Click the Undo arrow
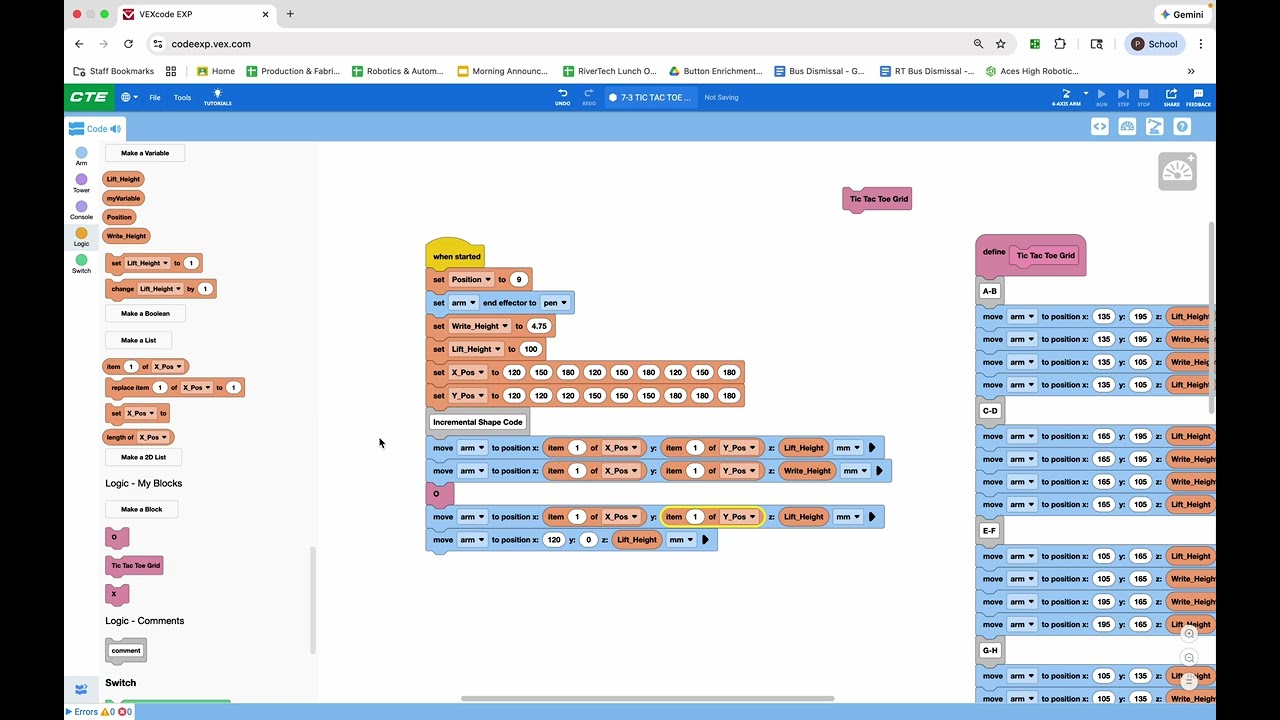The width and height of the screenshot is (1280, 720). pos(562,97)
